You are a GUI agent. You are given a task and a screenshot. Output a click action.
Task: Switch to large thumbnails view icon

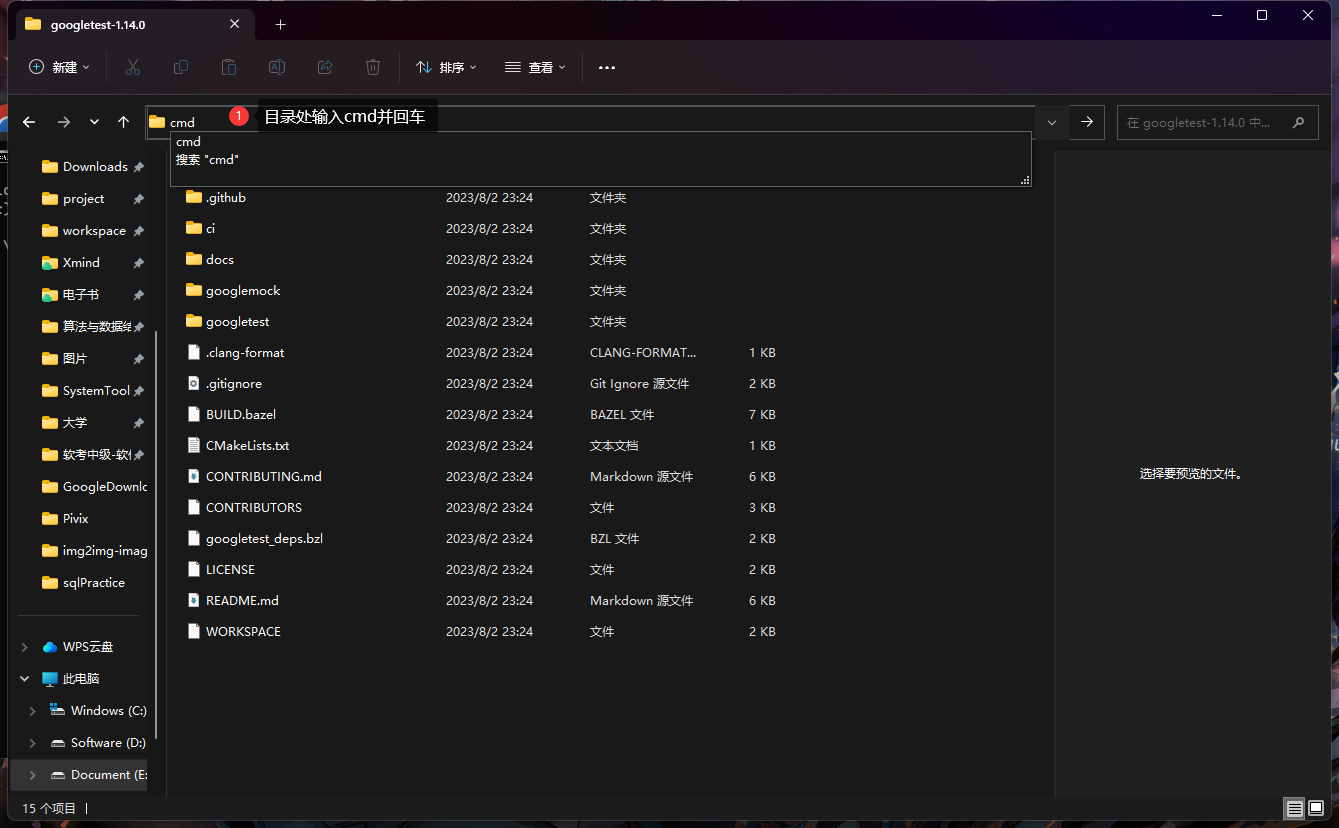tap(1316, 808)
